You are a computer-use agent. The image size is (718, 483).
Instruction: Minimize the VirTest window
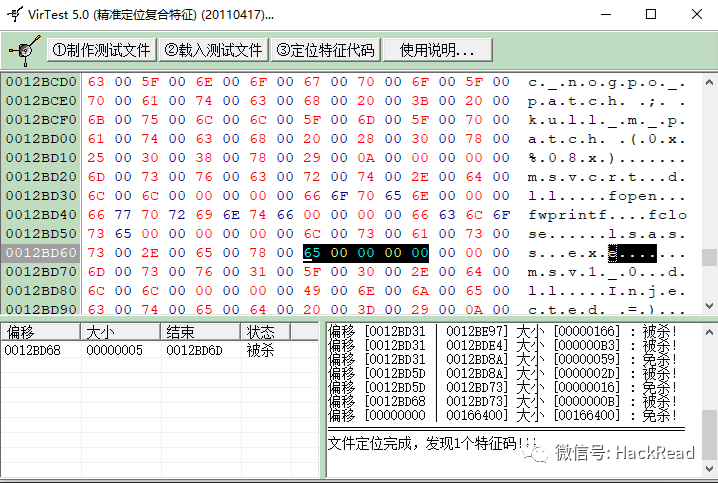click(606, 15)
